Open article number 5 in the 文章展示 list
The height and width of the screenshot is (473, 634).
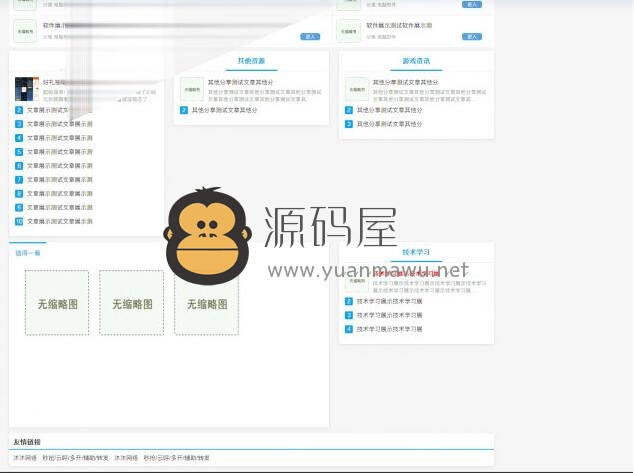(x=60, y=152)
